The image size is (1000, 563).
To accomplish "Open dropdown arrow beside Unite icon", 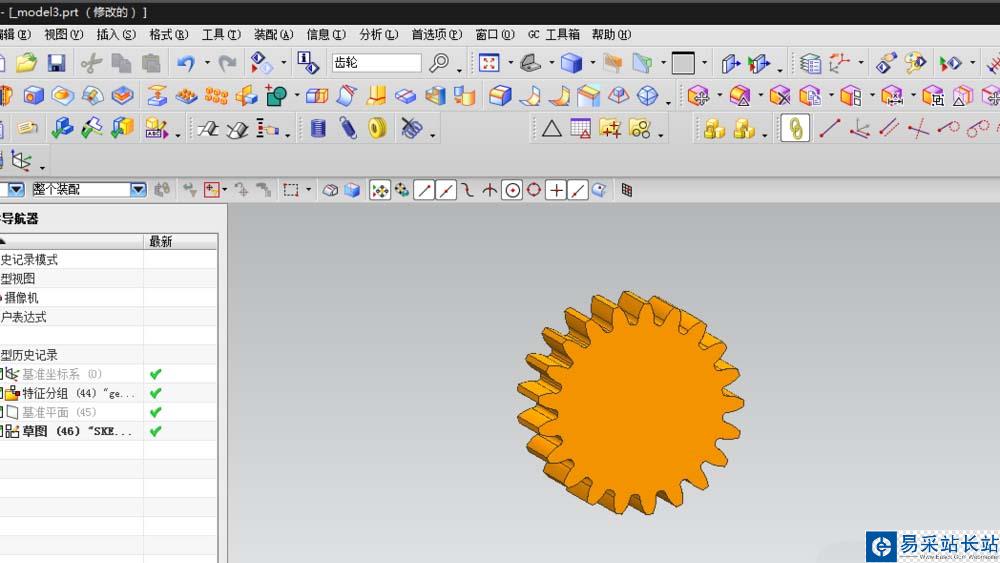I will point(297,96).
